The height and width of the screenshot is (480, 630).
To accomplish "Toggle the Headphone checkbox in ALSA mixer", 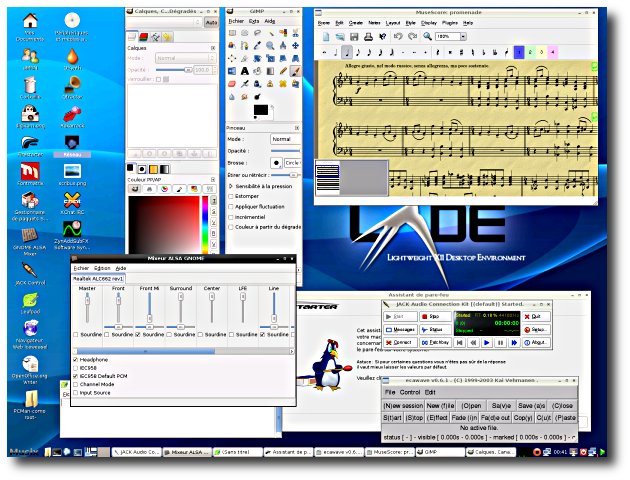I will tap(76, 359).
